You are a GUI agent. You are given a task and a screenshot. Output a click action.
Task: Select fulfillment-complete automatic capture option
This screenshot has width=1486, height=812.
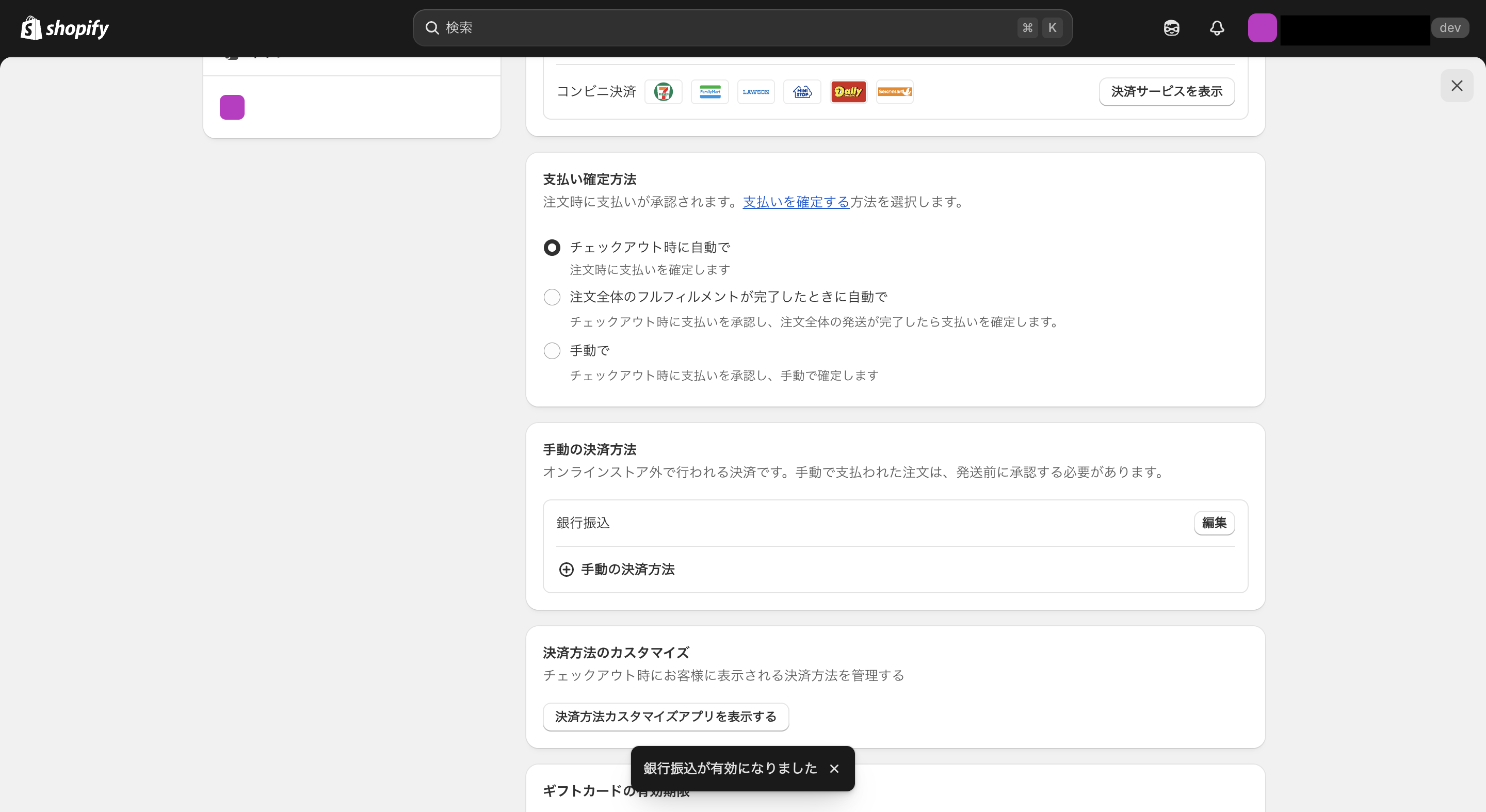[x=552, y=297]
